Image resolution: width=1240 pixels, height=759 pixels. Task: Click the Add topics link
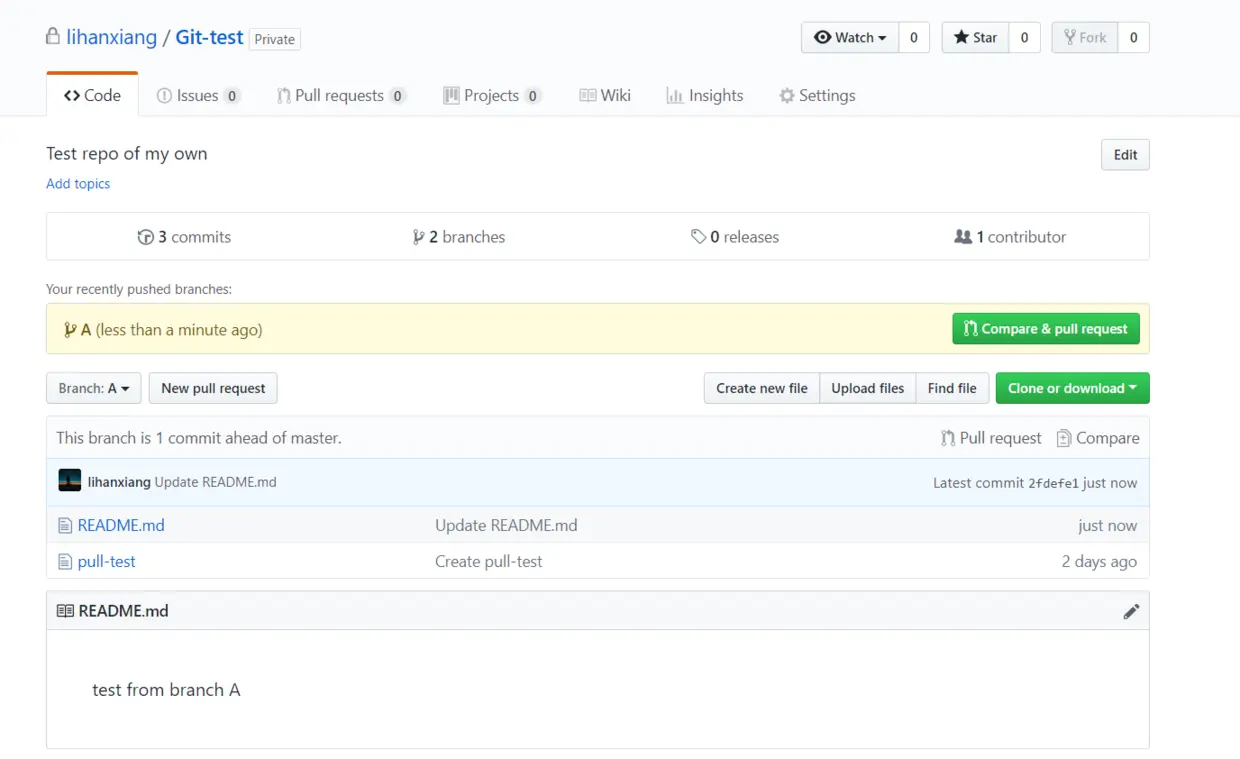[78, 184]
